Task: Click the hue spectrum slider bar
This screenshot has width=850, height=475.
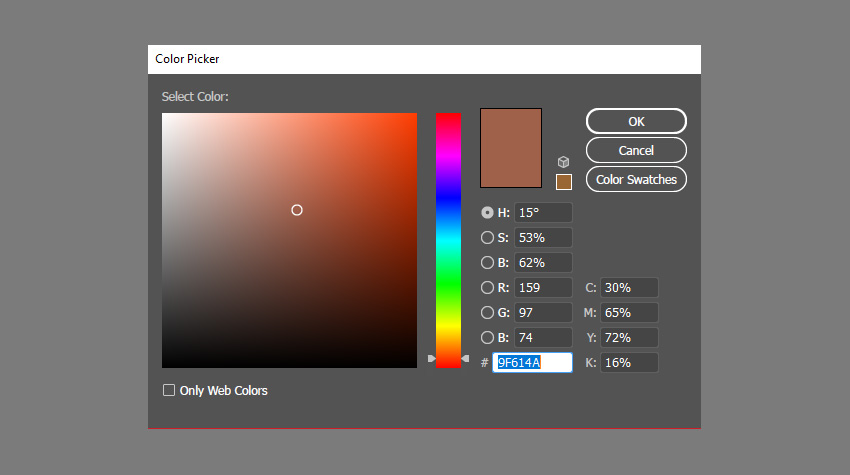Action: (x=448, y=240)
